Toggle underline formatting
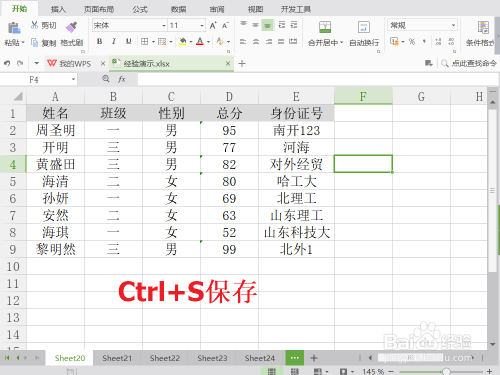 [128, 42]
